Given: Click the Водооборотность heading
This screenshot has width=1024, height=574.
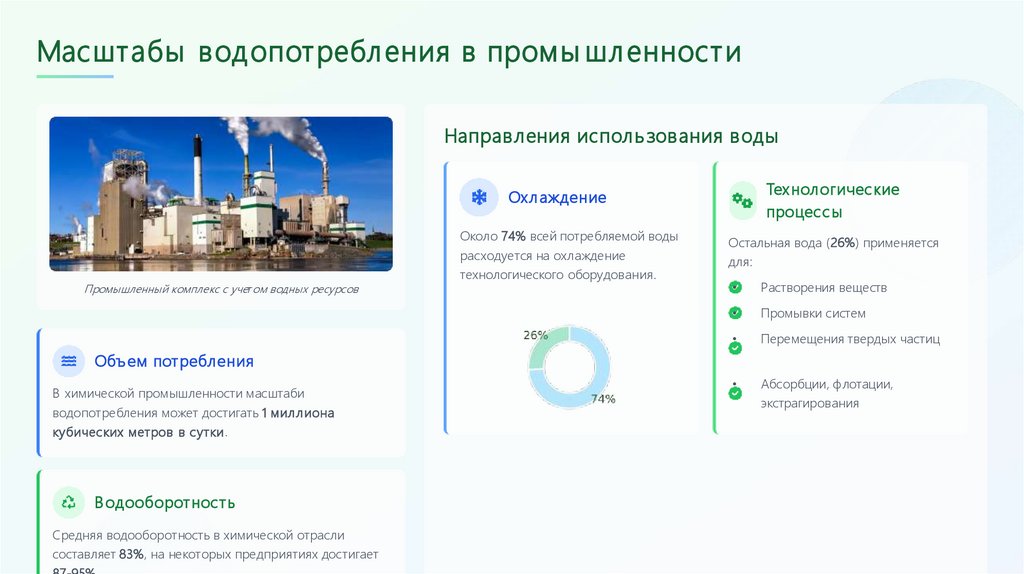Looking at the screenshot, I should click(x=165, y=502).
